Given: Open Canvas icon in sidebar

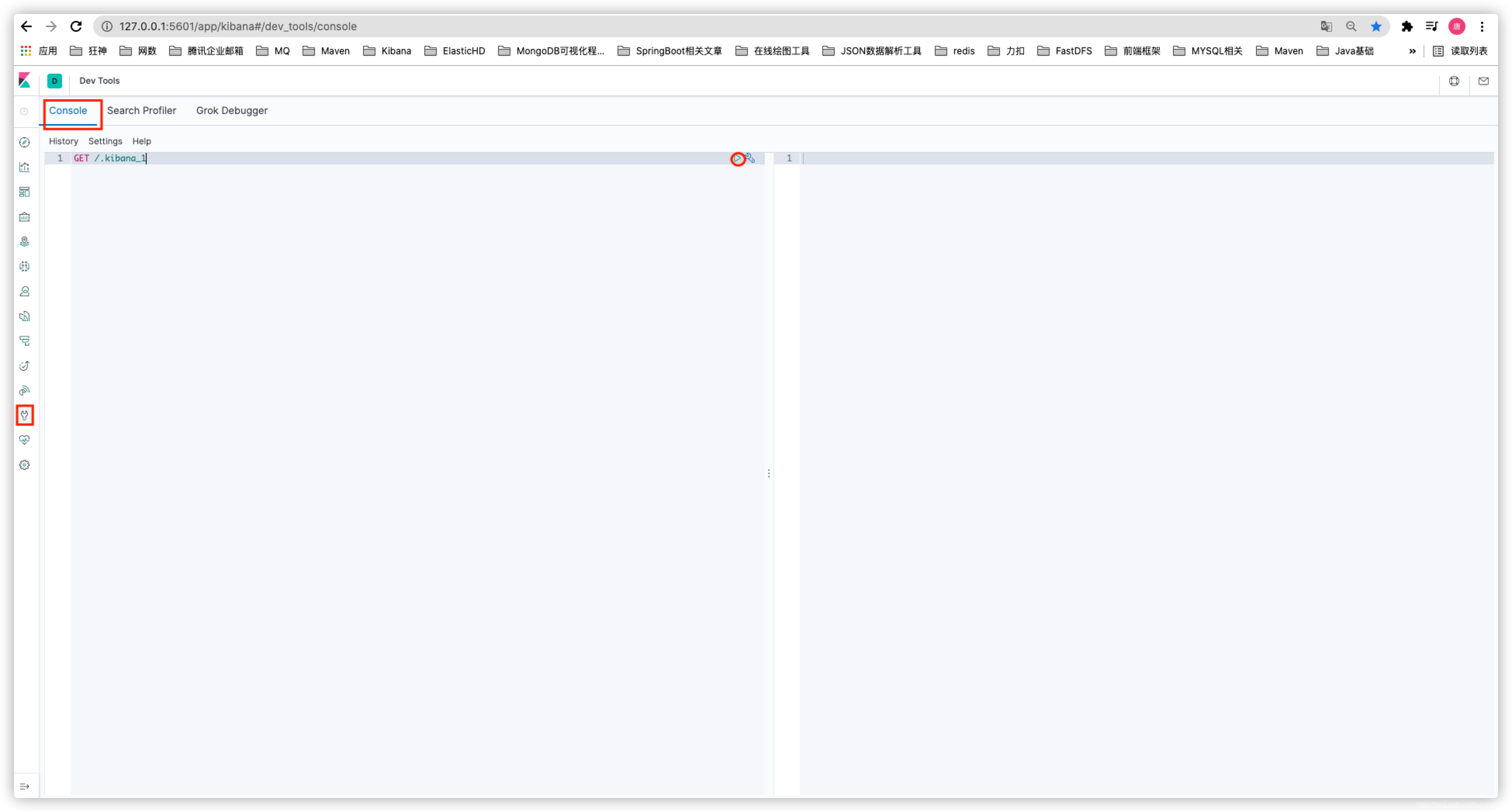Looking at the screenshot, I should (x=25, y=217).
